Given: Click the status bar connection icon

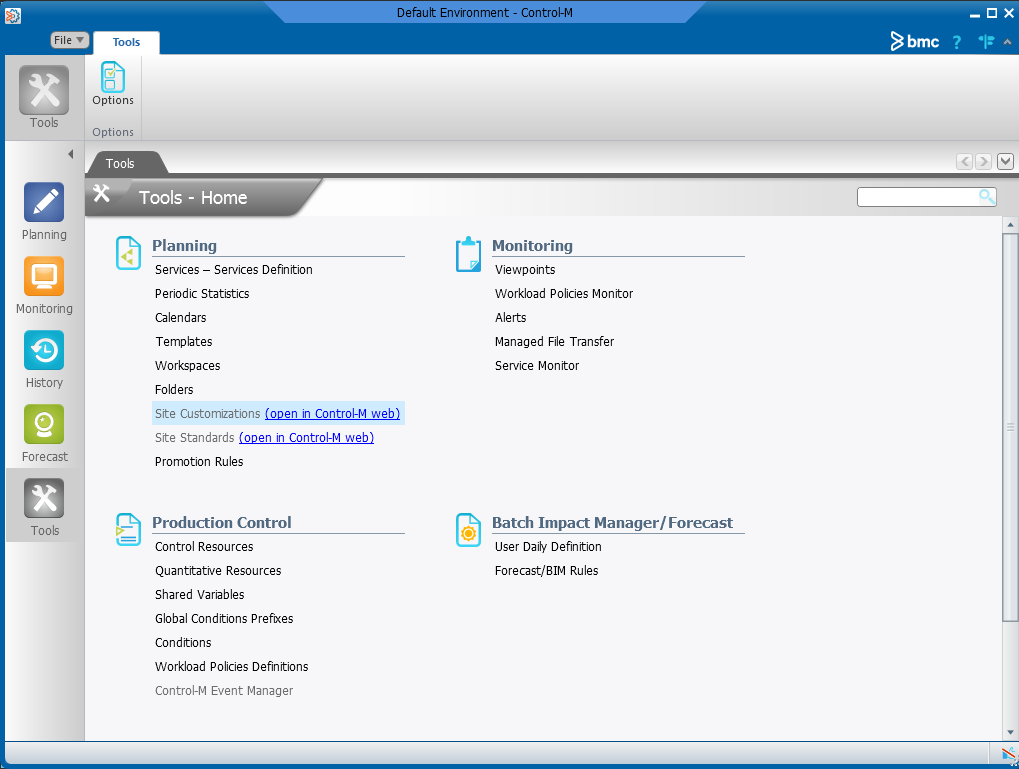Looking at the screenshot, I should [1009, 754].
